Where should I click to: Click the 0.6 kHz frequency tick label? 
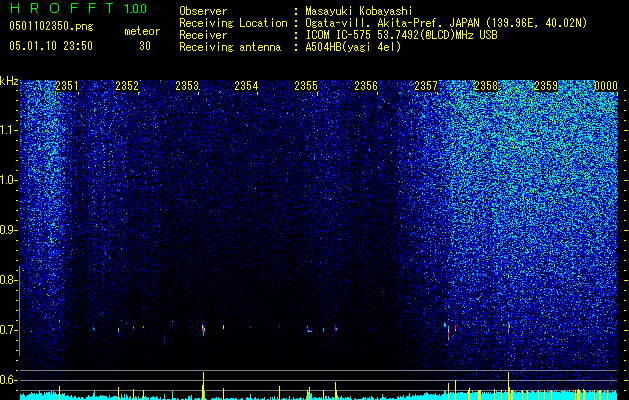click(x=8, y=380)
